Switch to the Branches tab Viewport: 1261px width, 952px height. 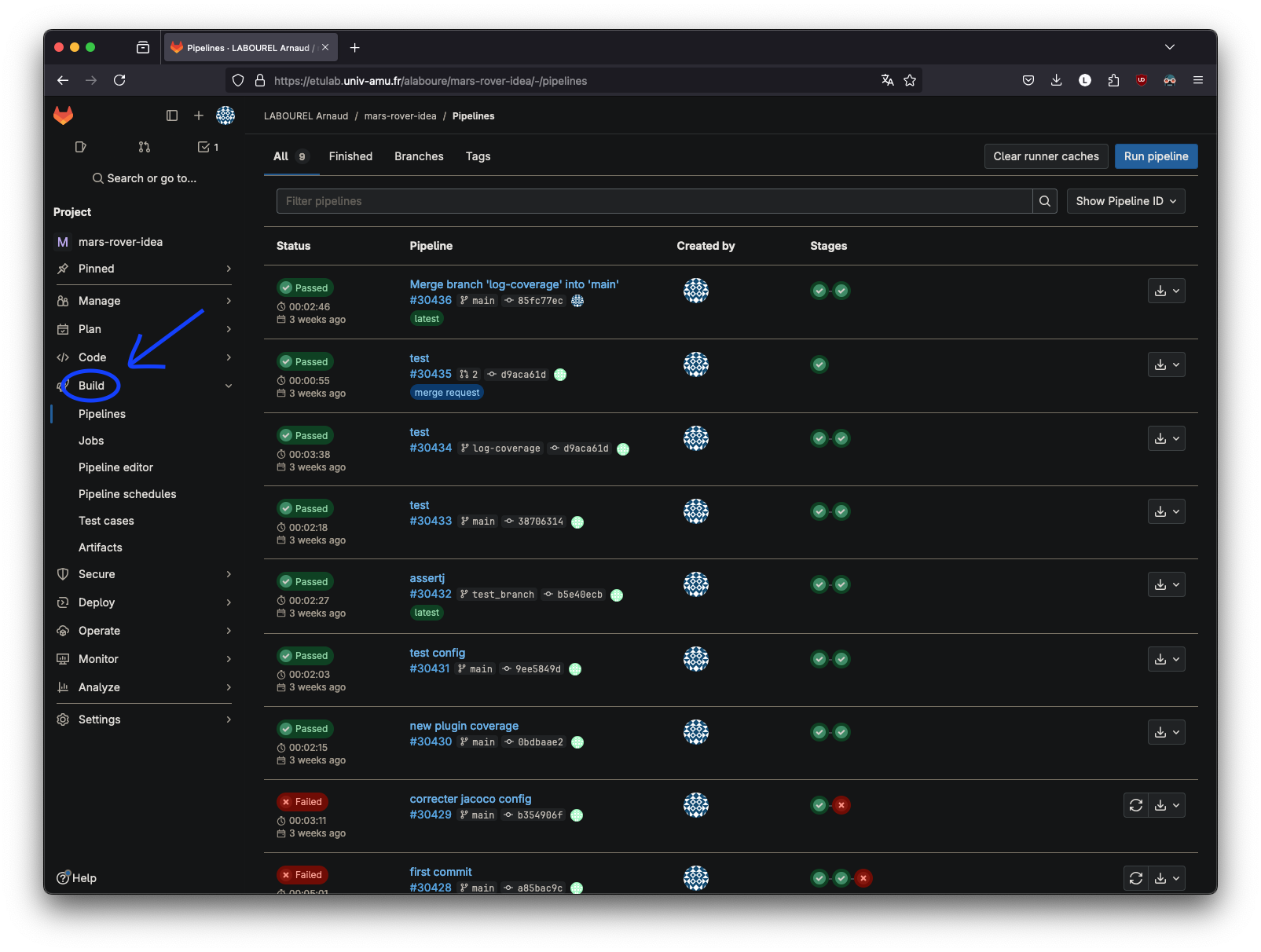click(x=419, y=156)
